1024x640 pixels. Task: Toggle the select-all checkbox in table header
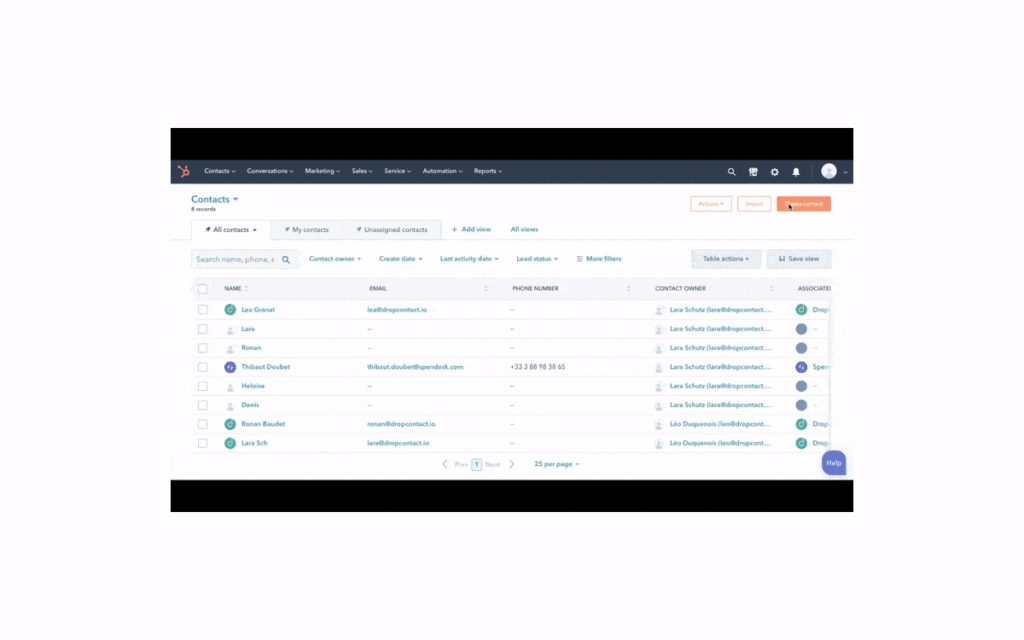pos(203,289)
